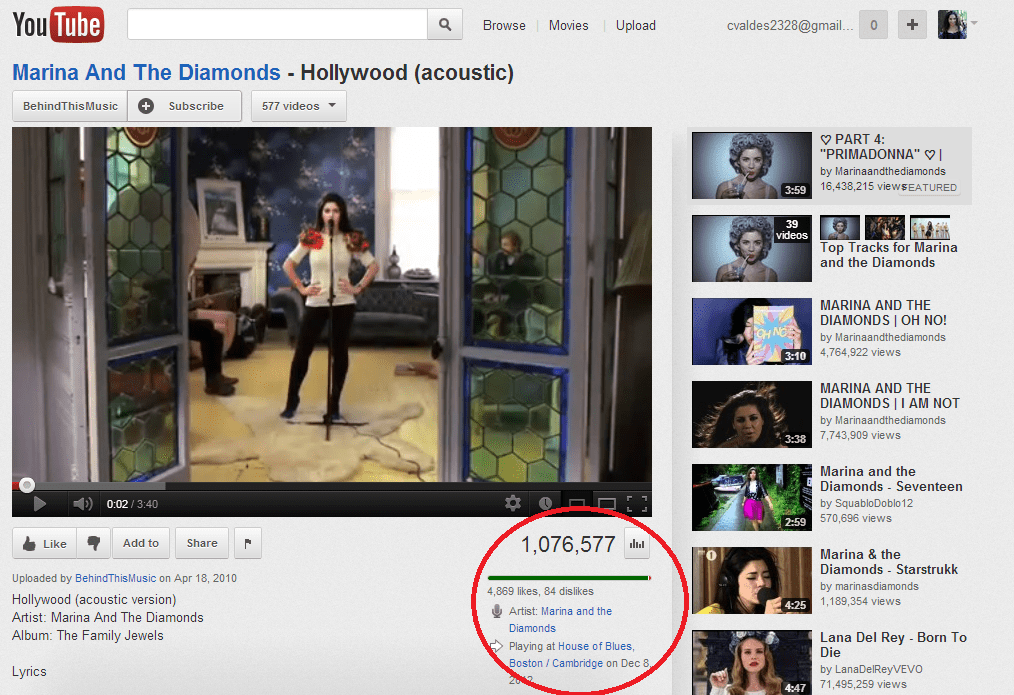The image size is (1014, 695).
Task: Enter fullscreen mode icon
Action: tap(637, 504)
